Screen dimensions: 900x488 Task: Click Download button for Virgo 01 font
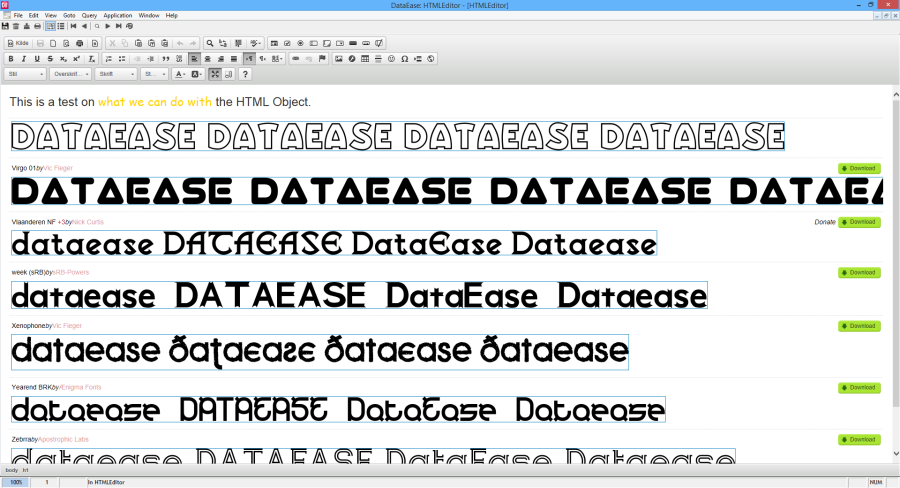859,168
